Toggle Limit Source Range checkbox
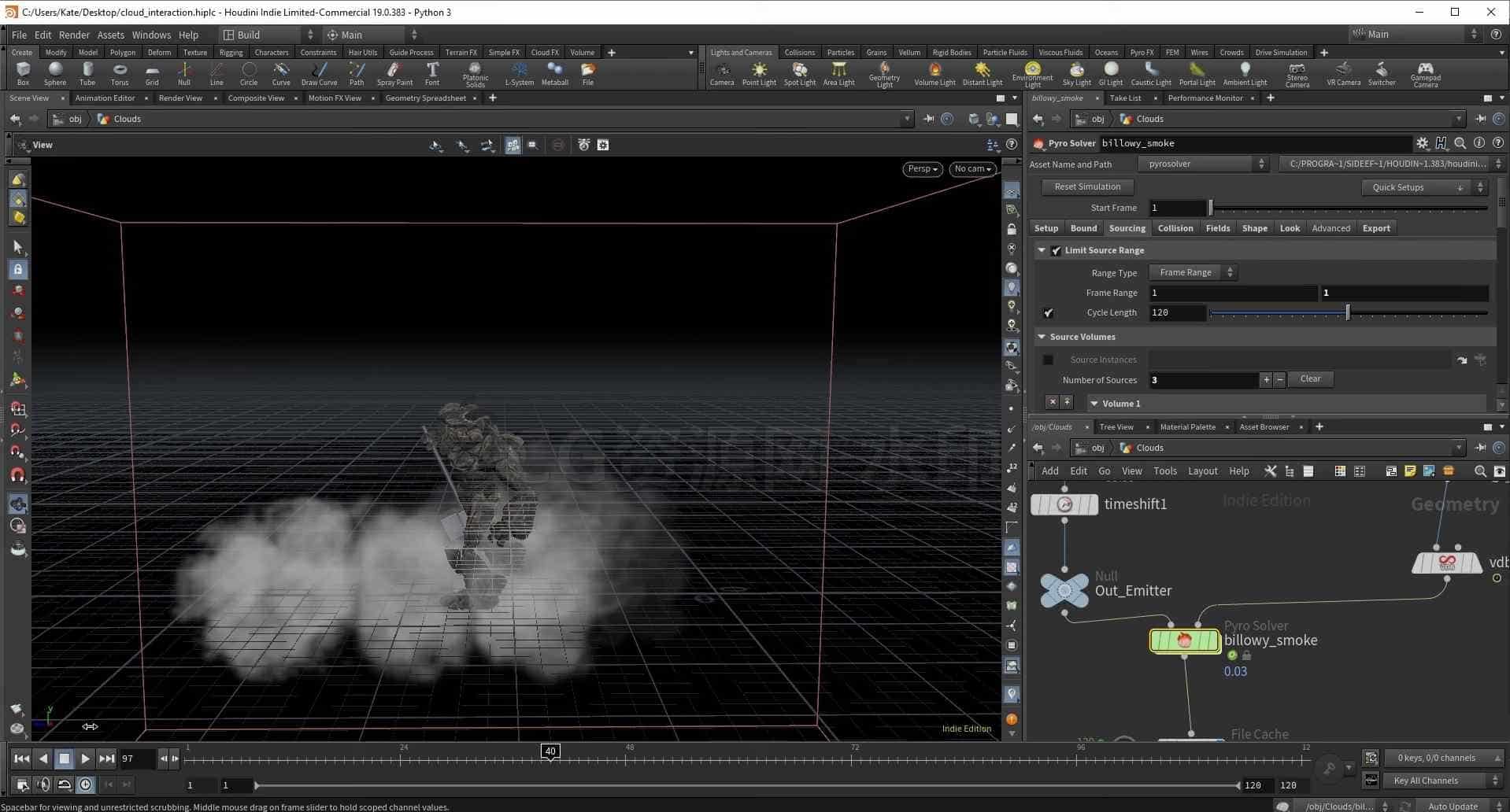1510x812 pixels. coord(1056,250)
